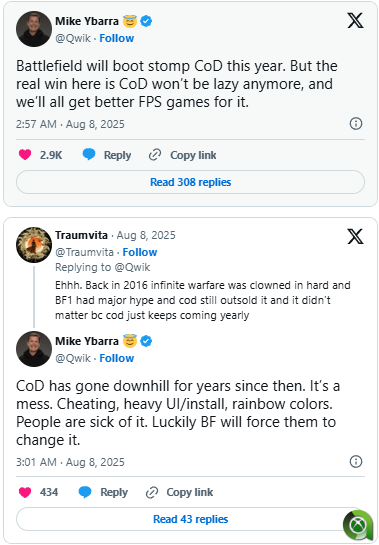Click verified badge on top Mike Ybarra
The width and height of the screenshot is (379, 545).
point(146,21)
